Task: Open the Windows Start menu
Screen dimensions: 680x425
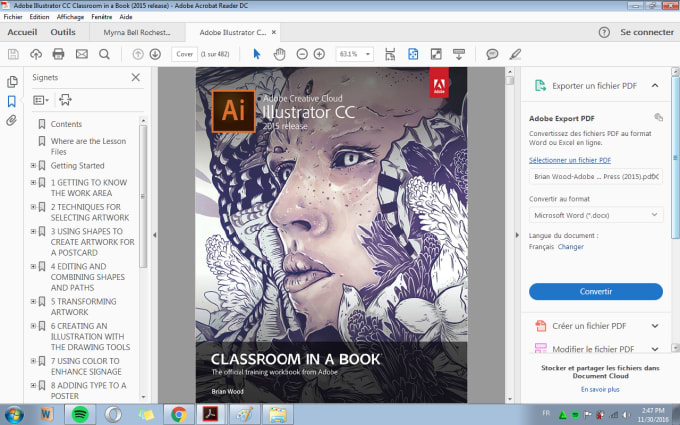Action: [14, 415]
